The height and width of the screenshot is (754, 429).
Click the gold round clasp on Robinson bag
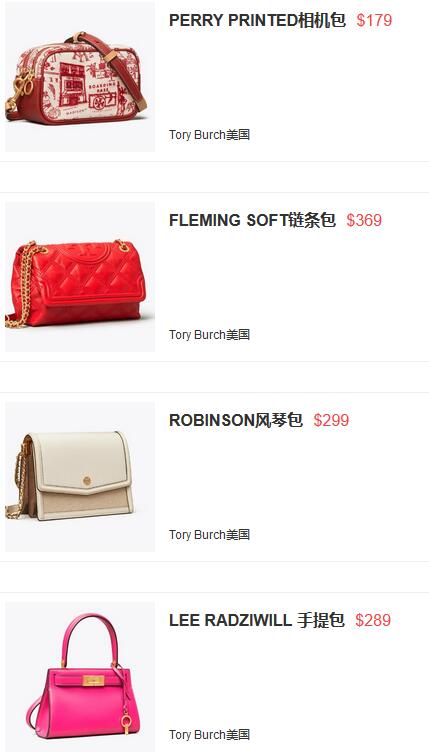click(x=87, y=480)
